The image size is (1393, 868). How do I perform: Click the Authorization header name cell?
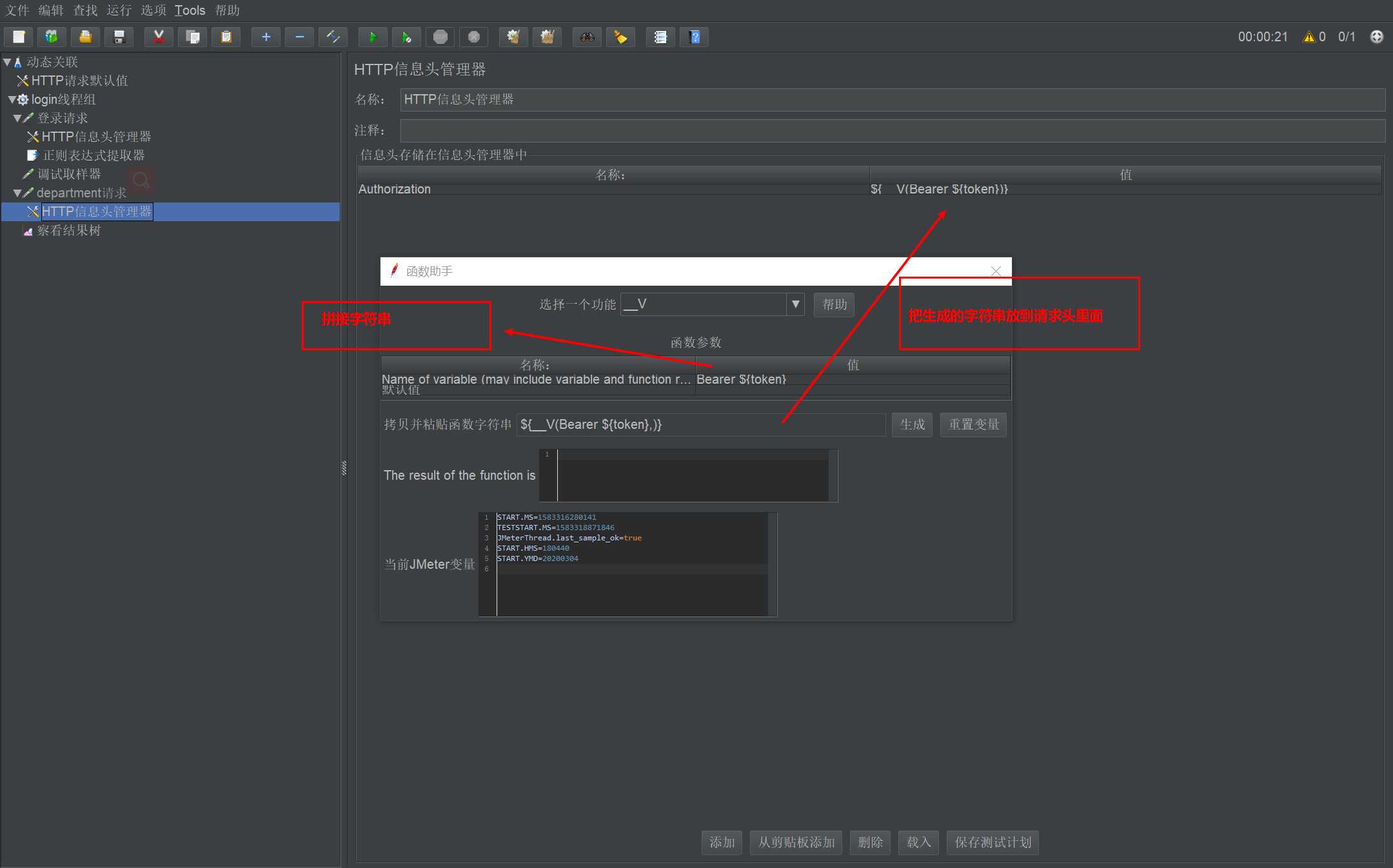(x=613, y=189)
